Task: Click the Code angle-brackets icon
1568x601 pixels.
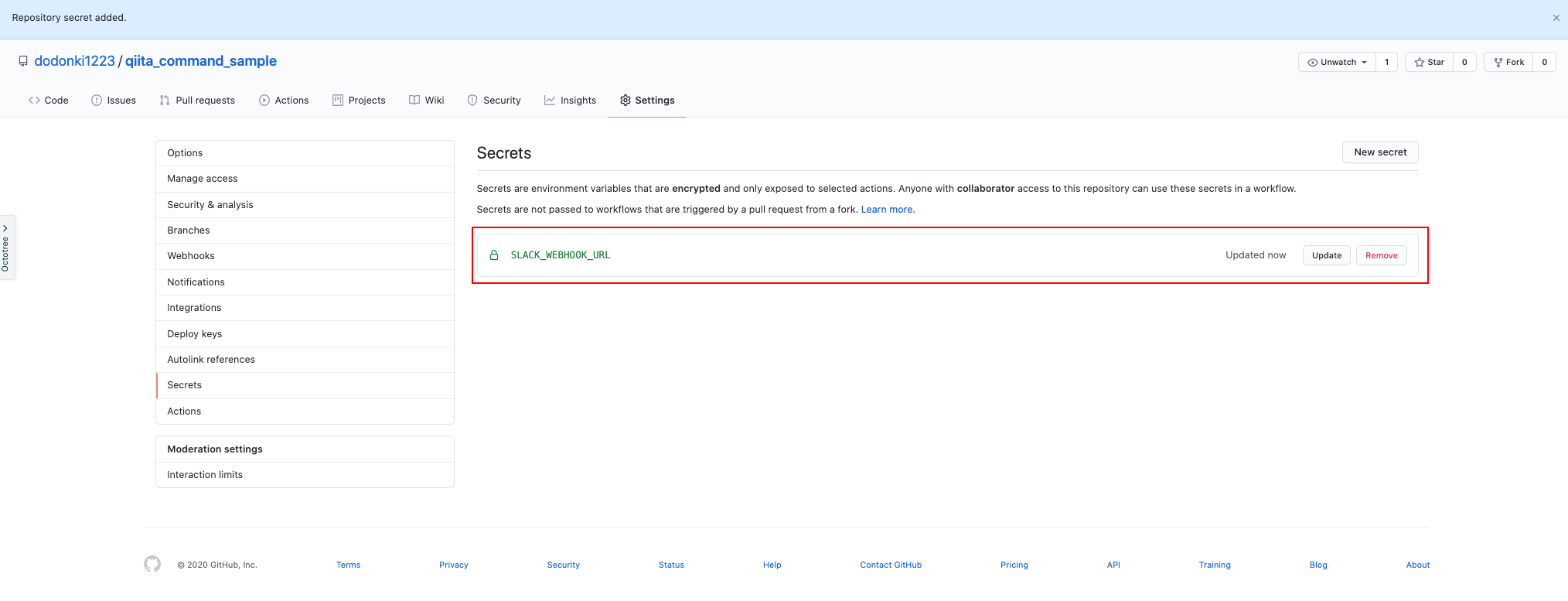Action: 34,101
